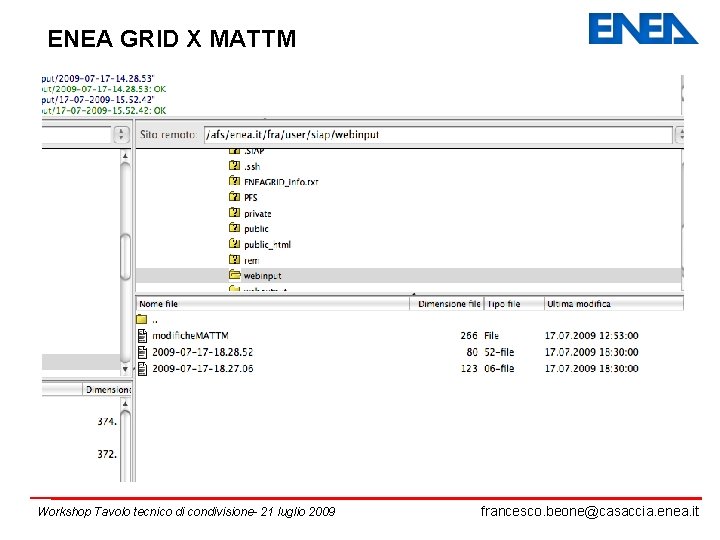Click local size value 374.

point(107,421)
